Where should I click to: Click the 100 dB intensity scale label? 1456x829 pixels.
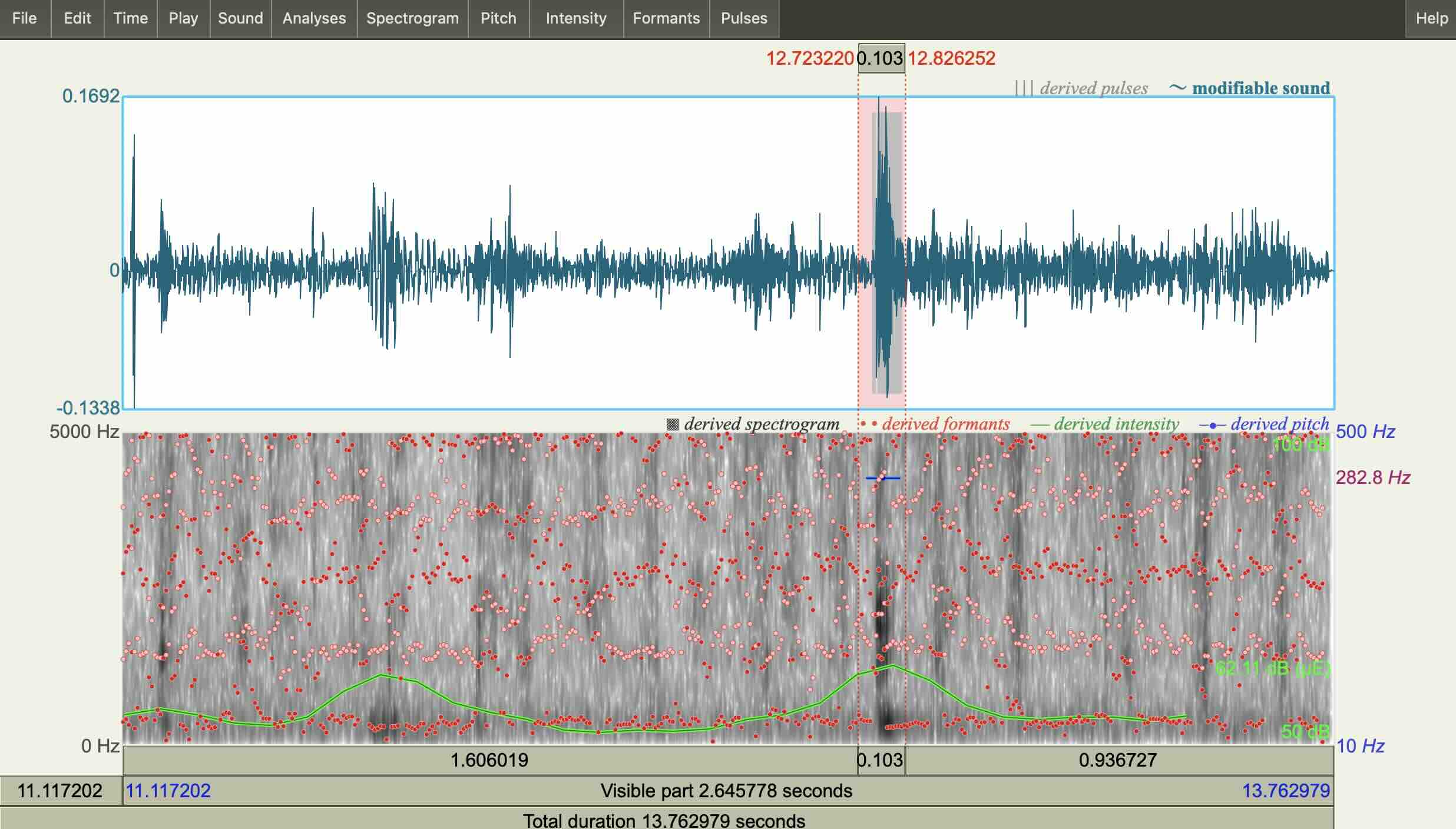coord(1301,445)
